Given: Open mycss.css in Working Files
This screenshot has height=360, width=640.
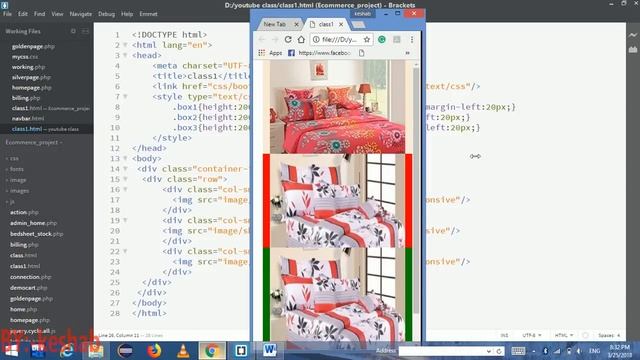Looking at the screenshot, I should pos(25,57).
